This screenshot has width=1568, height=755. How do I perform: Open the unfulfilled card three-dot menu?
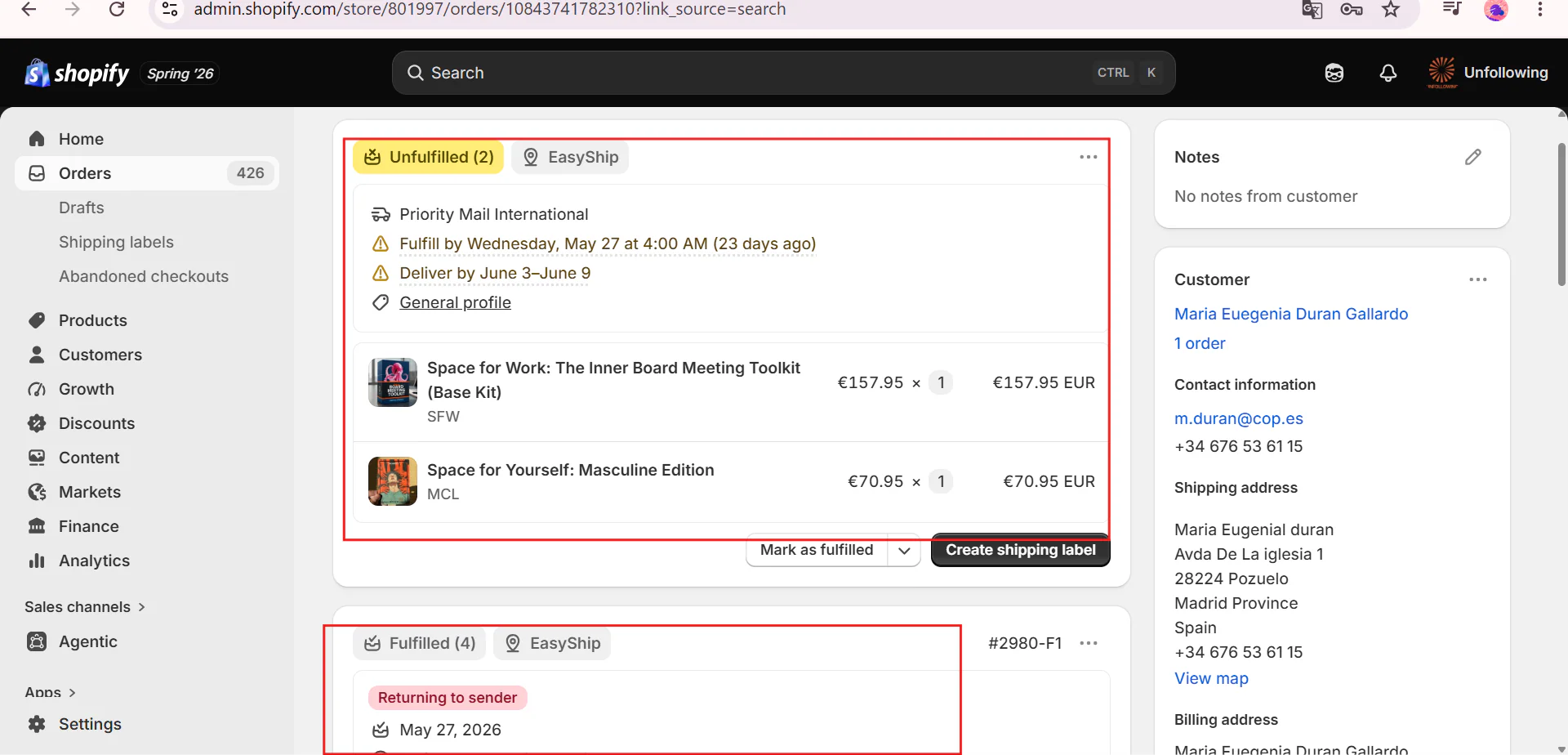[1089, 157]
